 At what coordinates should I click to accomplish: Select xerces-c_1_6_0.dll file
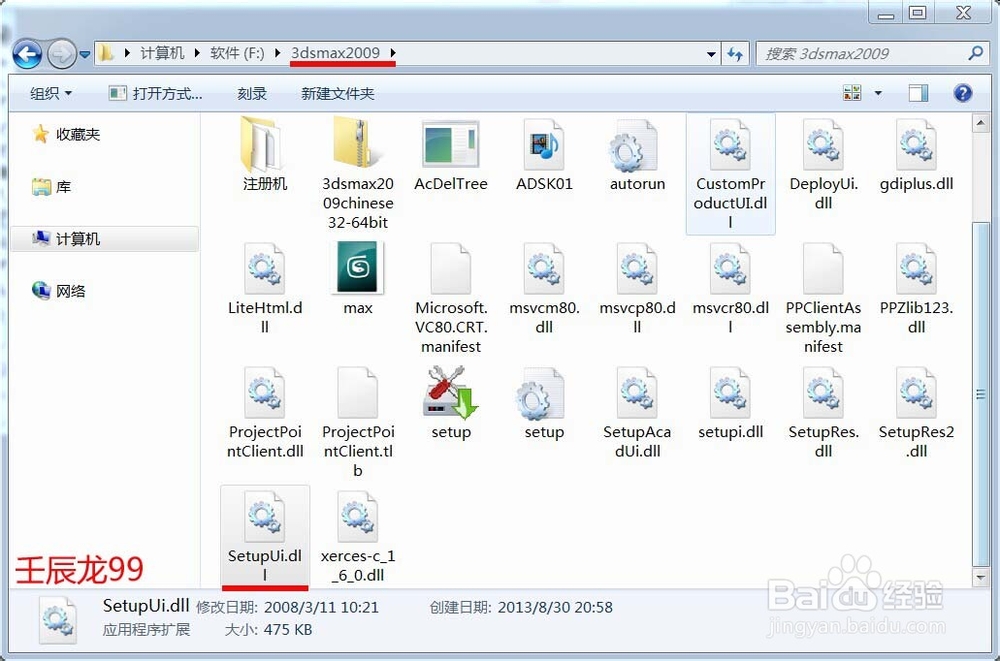pyautogui.click(x=358, y=536)
